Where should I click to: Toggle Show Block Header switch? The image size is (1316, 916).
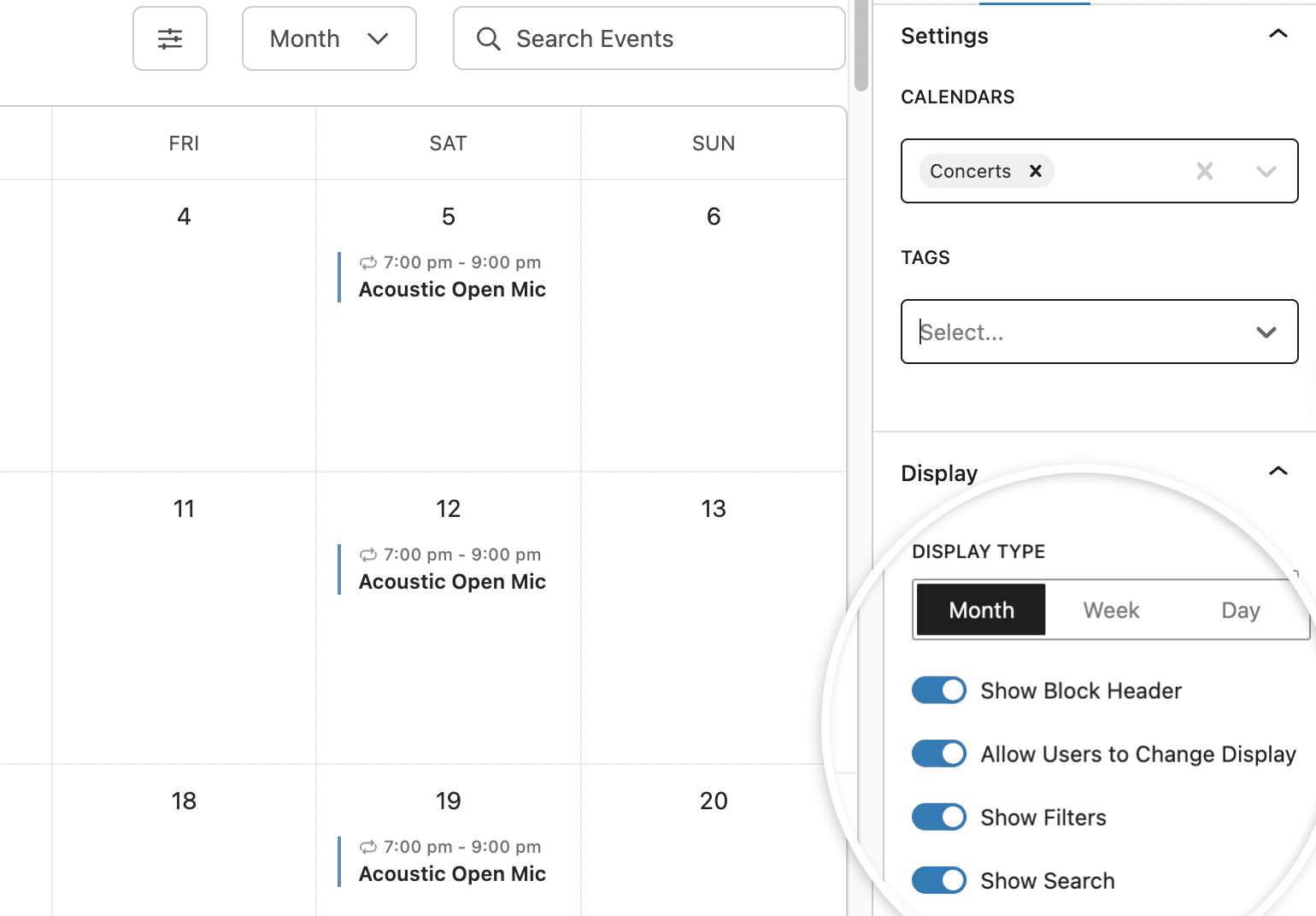point(938,690)
